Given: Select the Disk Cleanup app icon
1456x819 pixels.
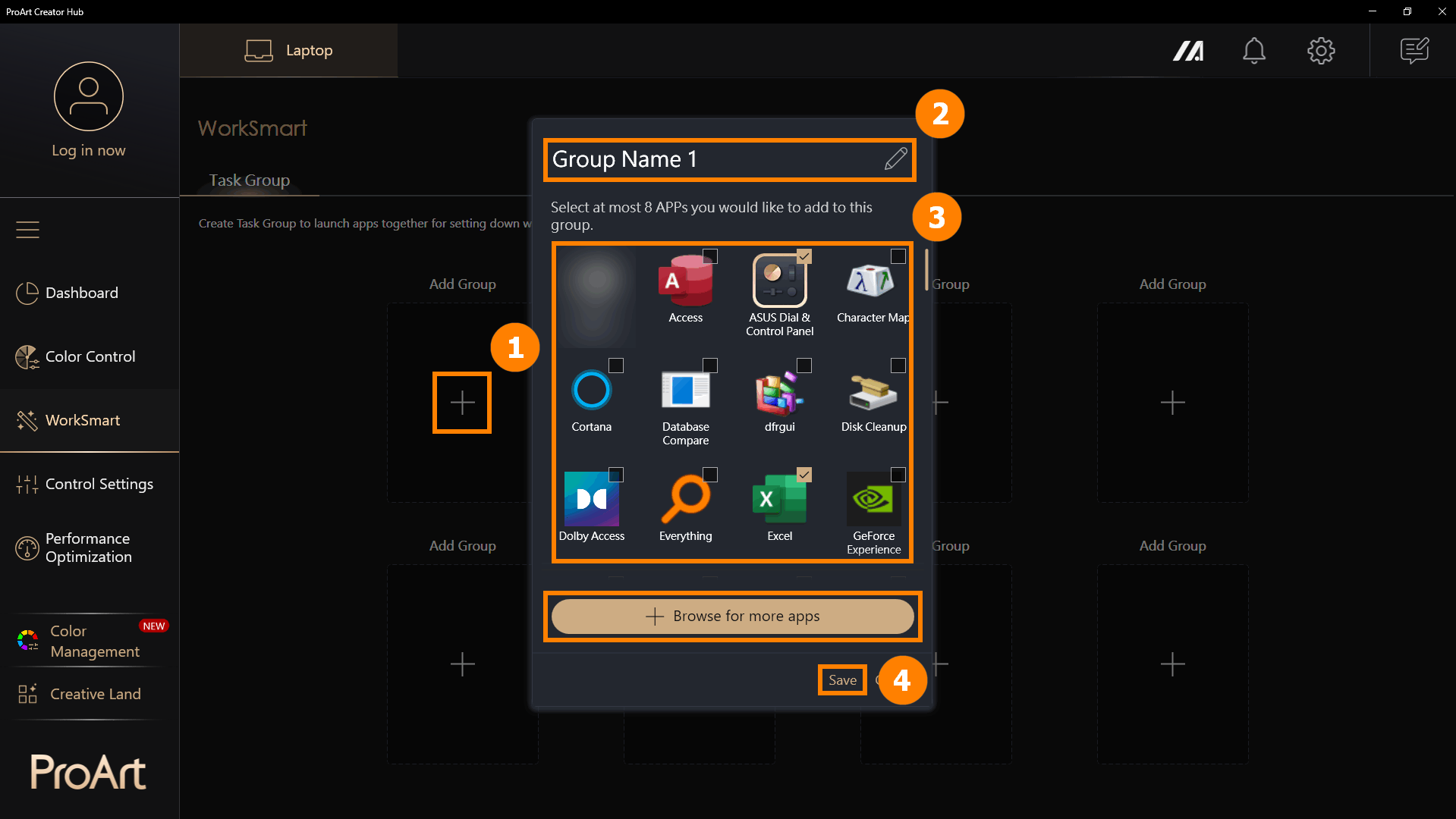Looking at the screenshot, I should click(873, 392).
